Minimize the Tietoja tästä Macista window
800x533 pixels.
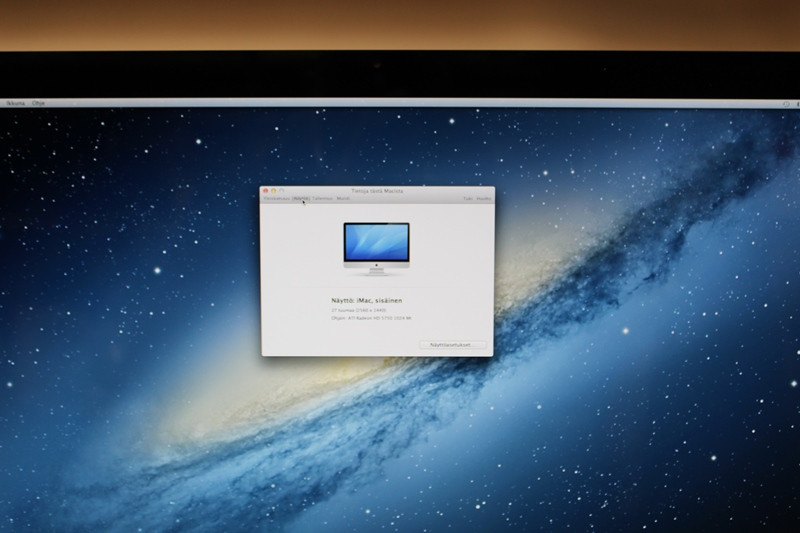point(273,191)
